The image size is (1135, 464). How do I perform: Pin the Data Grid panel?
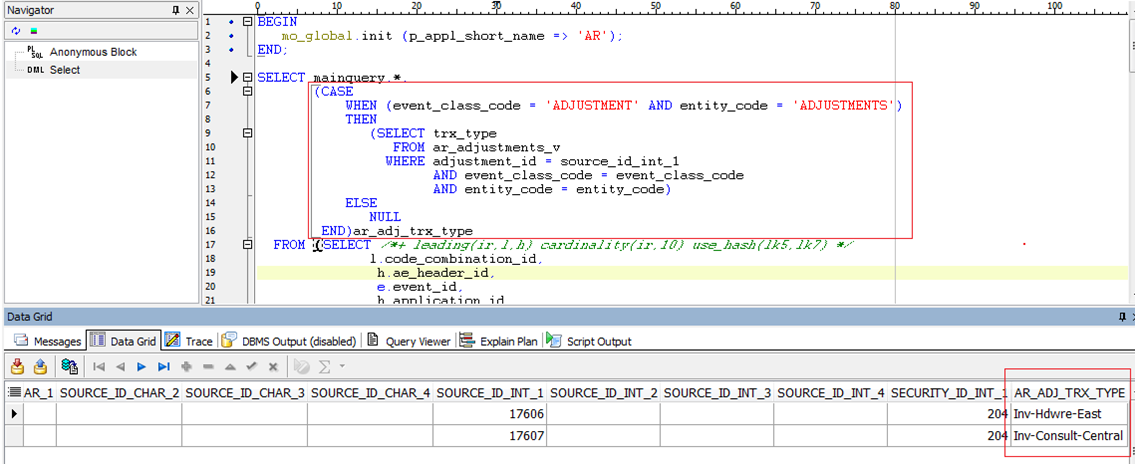[1122, 317]
